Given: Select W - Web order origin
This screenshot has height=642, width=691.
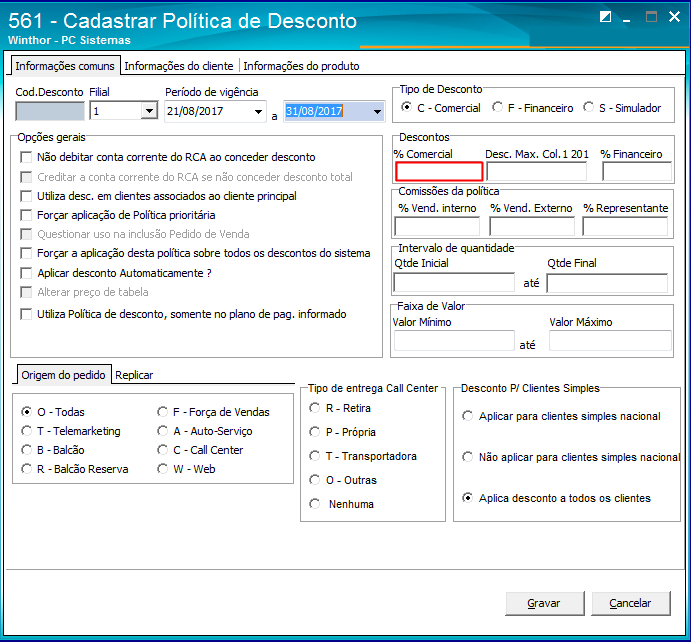Looking at the screenshot, I should click(163, 468).
